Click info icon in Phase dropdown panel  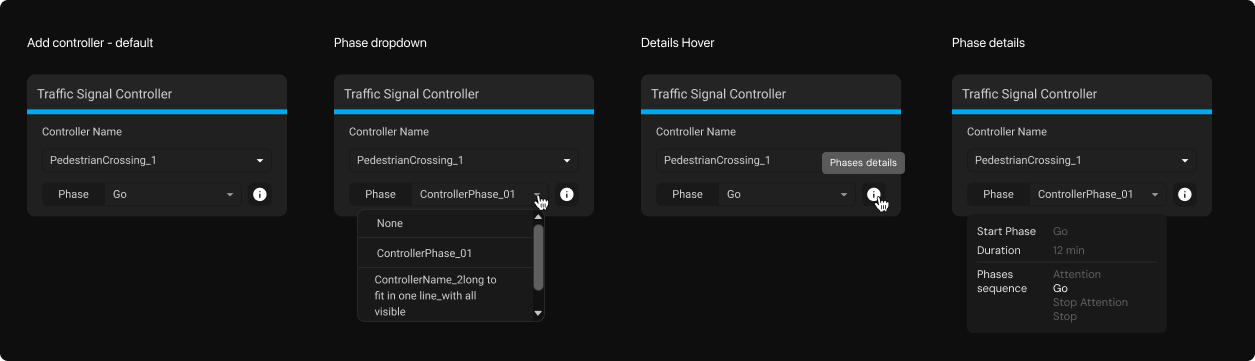click(x=567, y=195)
